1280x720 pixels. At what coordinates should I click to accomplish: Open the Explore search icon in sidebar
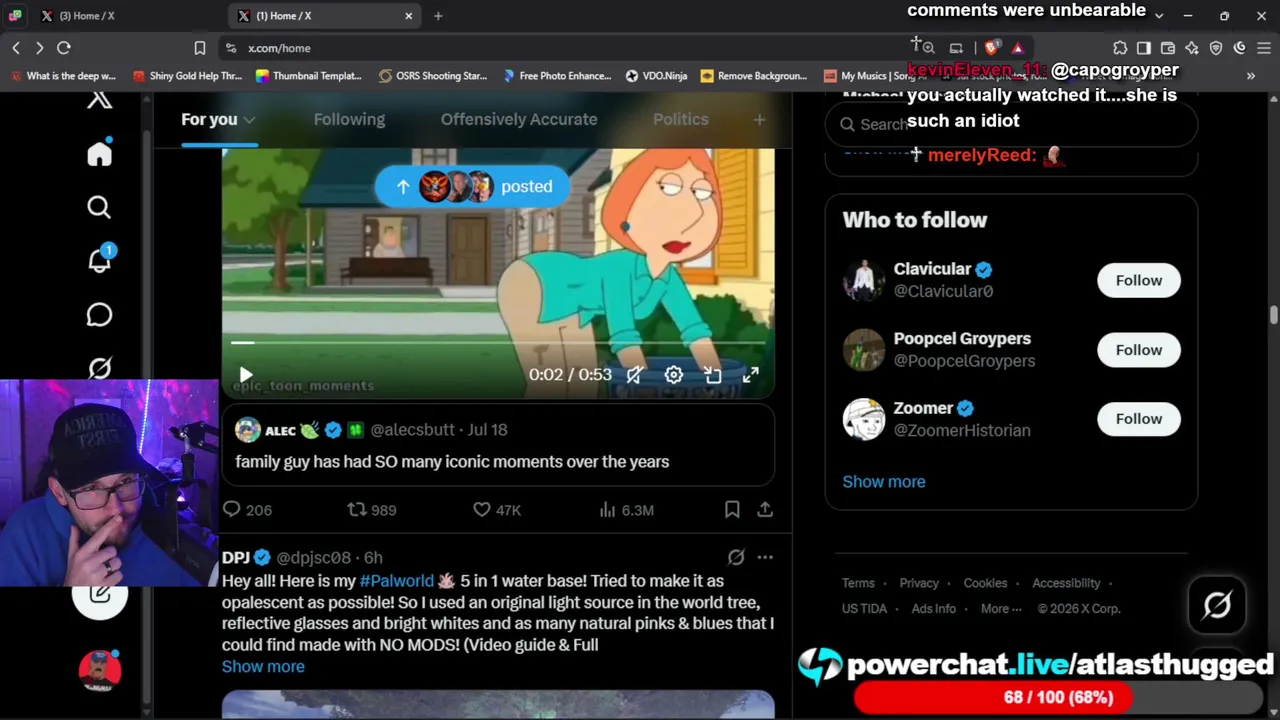99,207
